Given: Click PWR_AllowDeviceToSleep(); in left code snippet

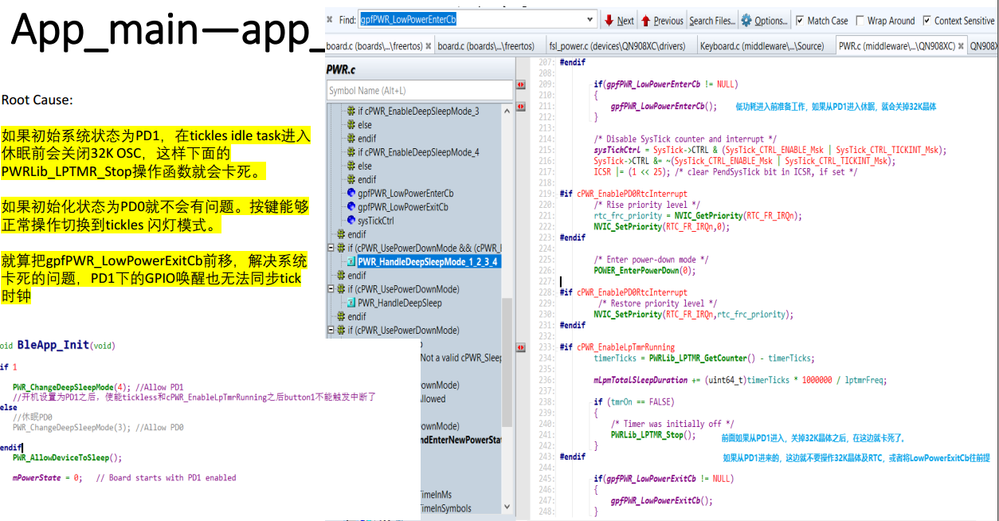Looking at the screenshot, I should point(67,457).
